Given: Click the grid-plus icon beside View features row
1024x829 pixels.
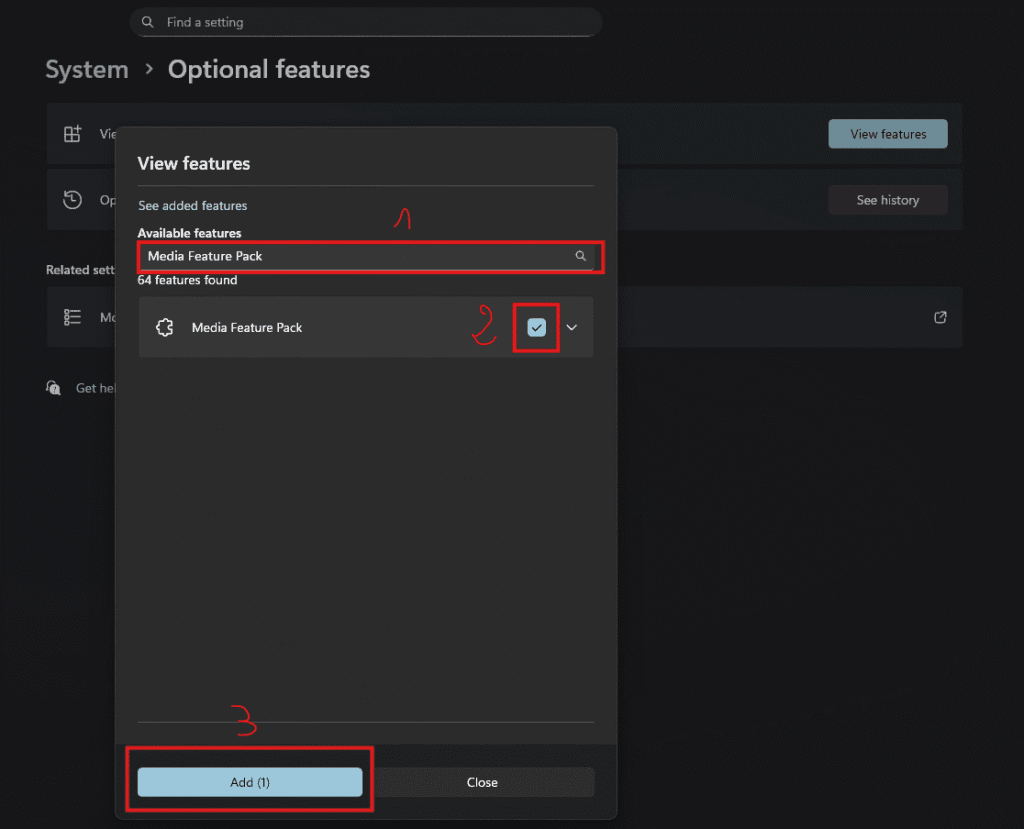Looking at the screenshot, I should 72,134.
